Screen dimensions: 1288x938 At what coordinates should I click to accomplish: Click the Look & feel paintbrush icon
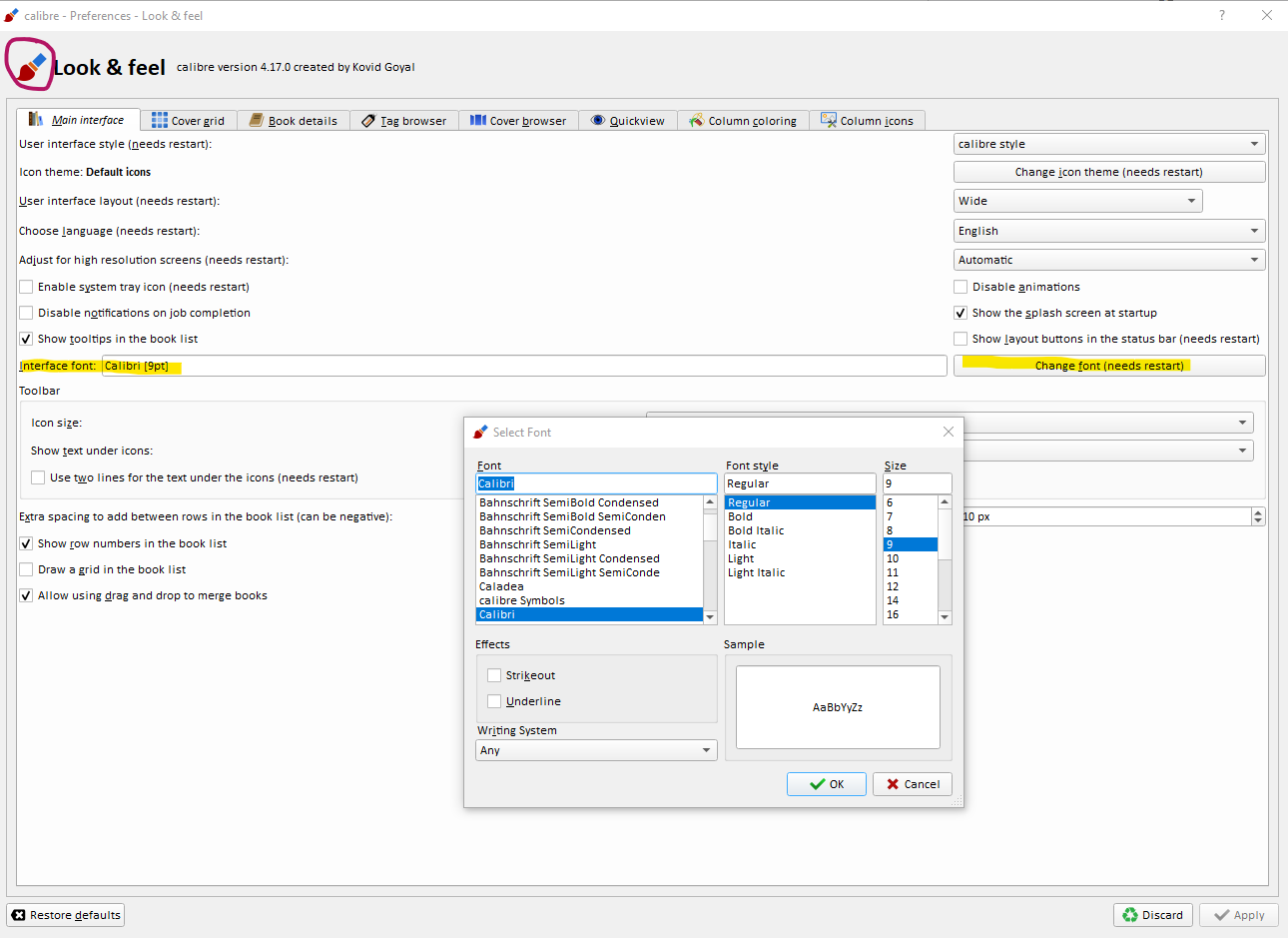[x=31, y=66]
